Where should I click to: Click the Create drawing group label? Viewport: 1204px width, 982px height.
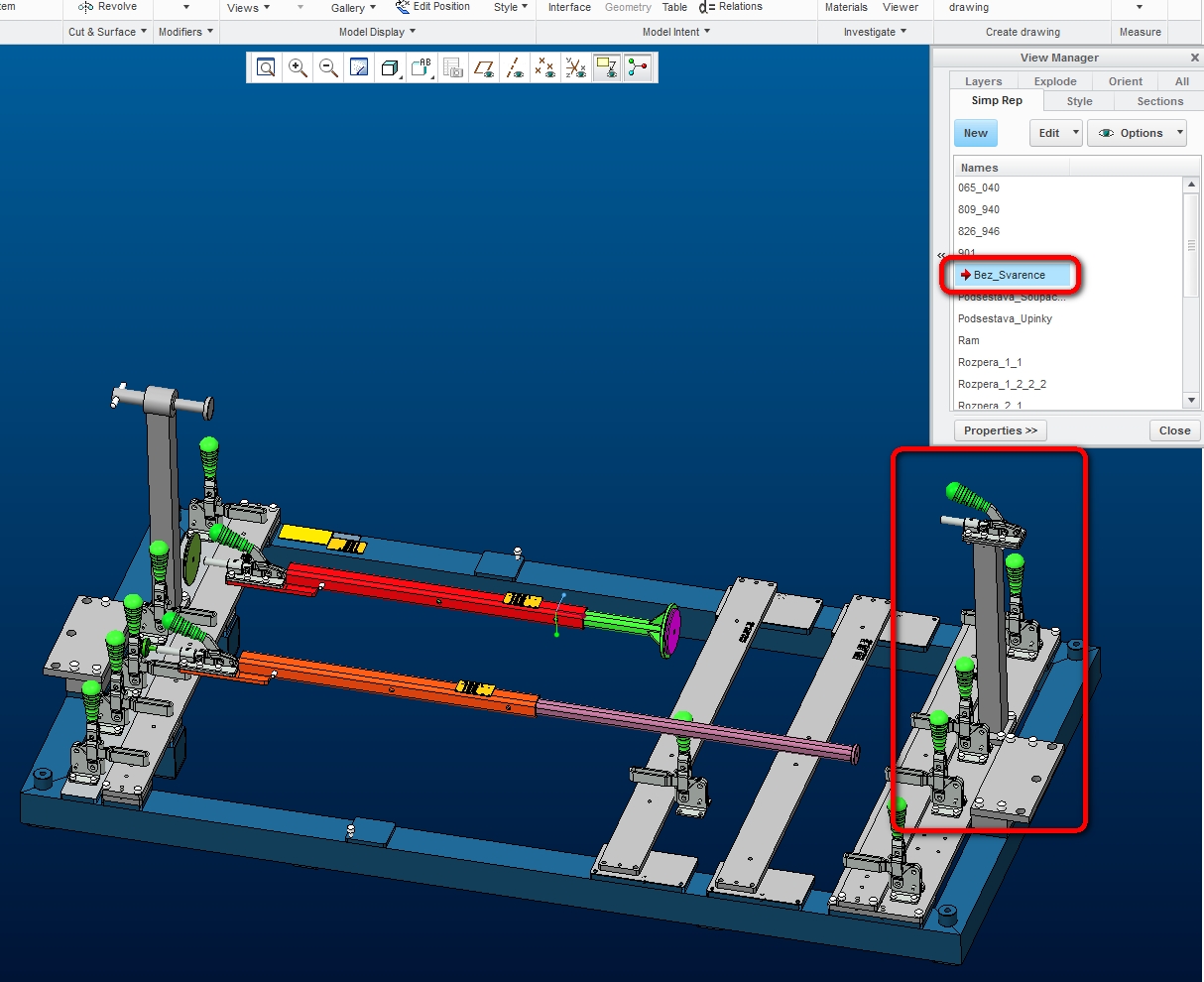[1023, 32]
